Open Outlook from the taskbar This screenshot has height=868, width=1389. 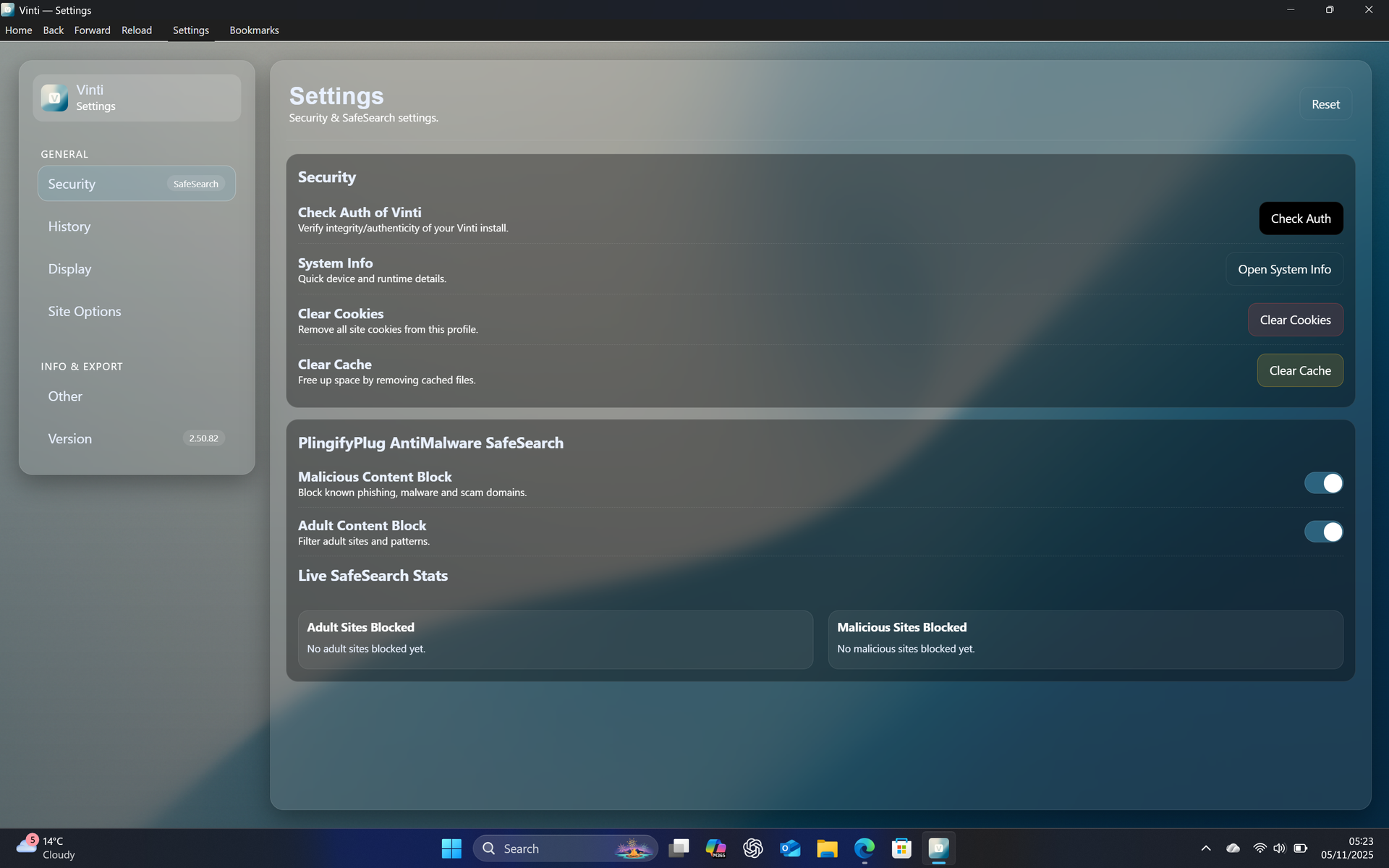pyautogui.click(x=790, y=848)
